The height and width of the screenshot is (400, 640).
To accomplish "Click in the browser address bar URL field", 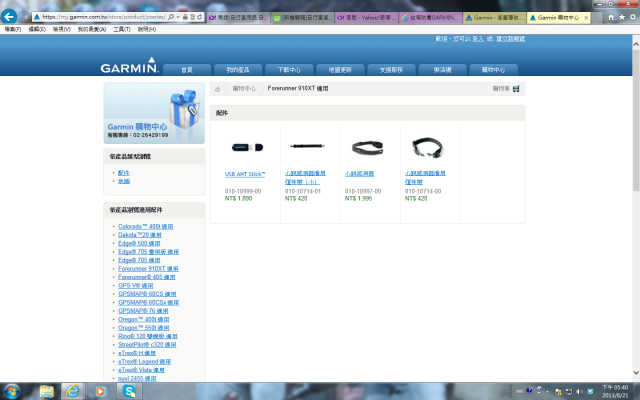I will click(x=104, y=17).
